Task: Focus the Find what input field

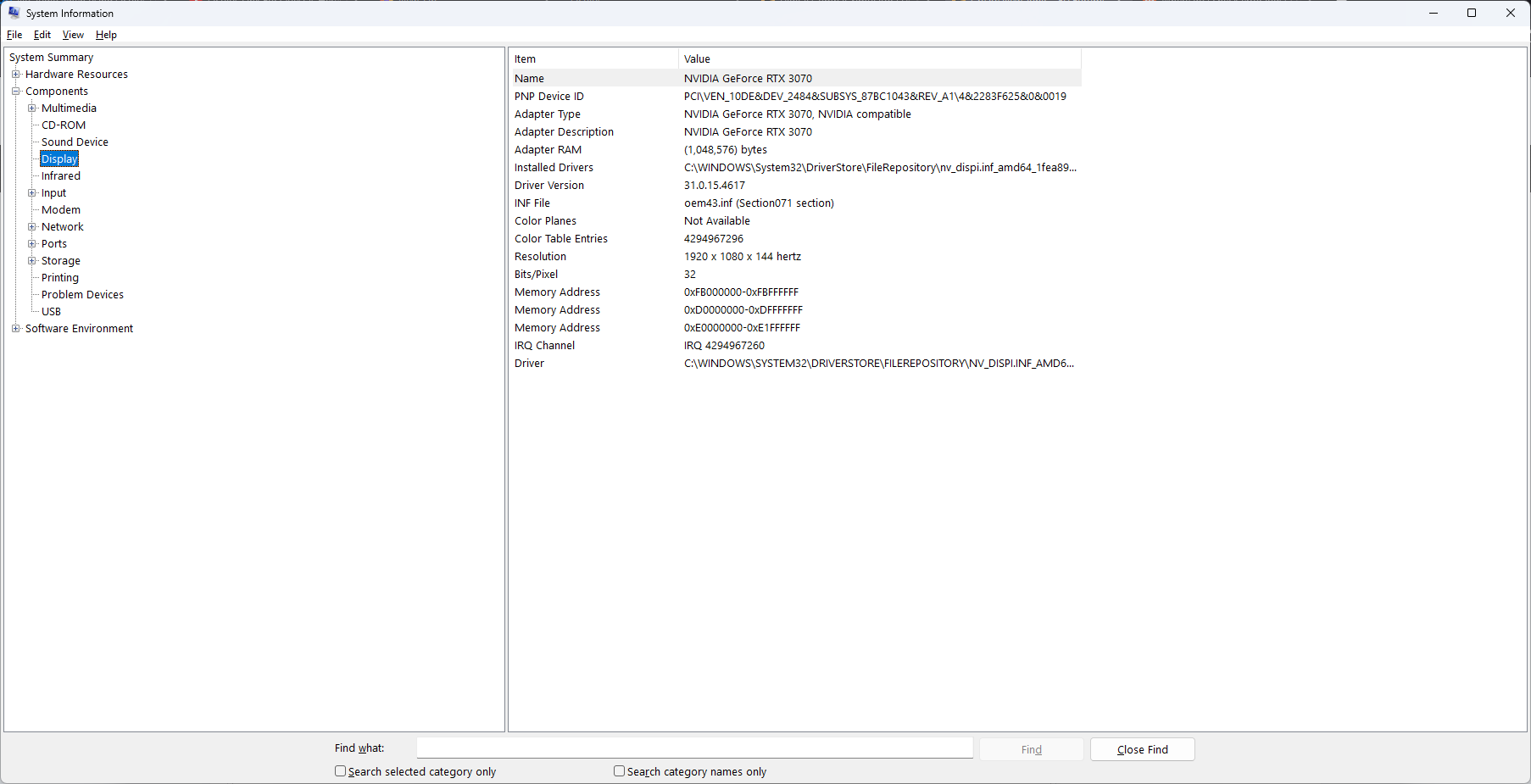Action: (x=694, y=748)
